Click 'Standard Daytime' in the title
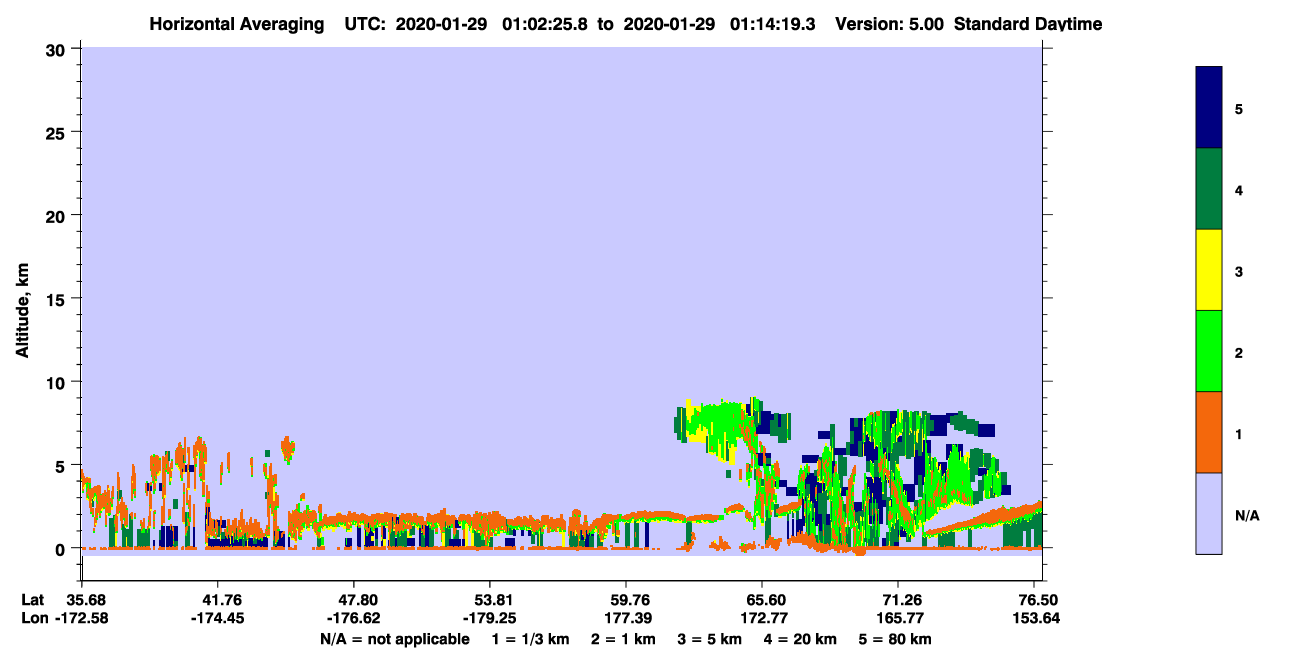 pos(1028,24)
